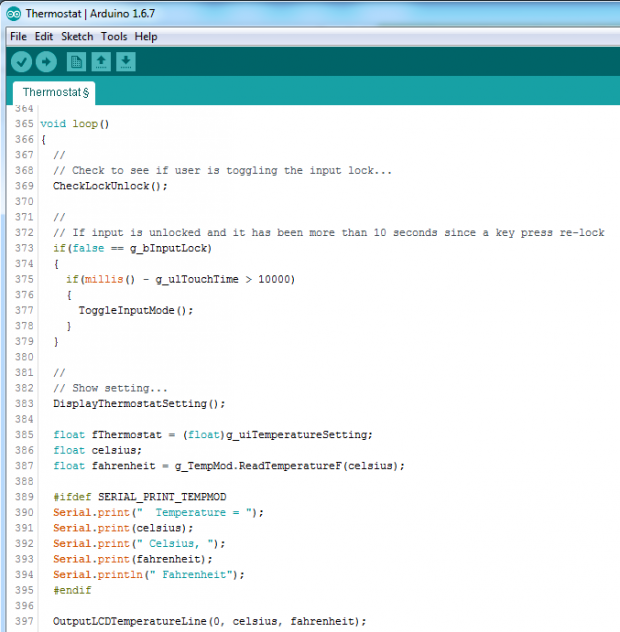Create a new sketch with New icon
This screenshot has height=632, width=620.
pyautogui.click(x=76, y=62)
